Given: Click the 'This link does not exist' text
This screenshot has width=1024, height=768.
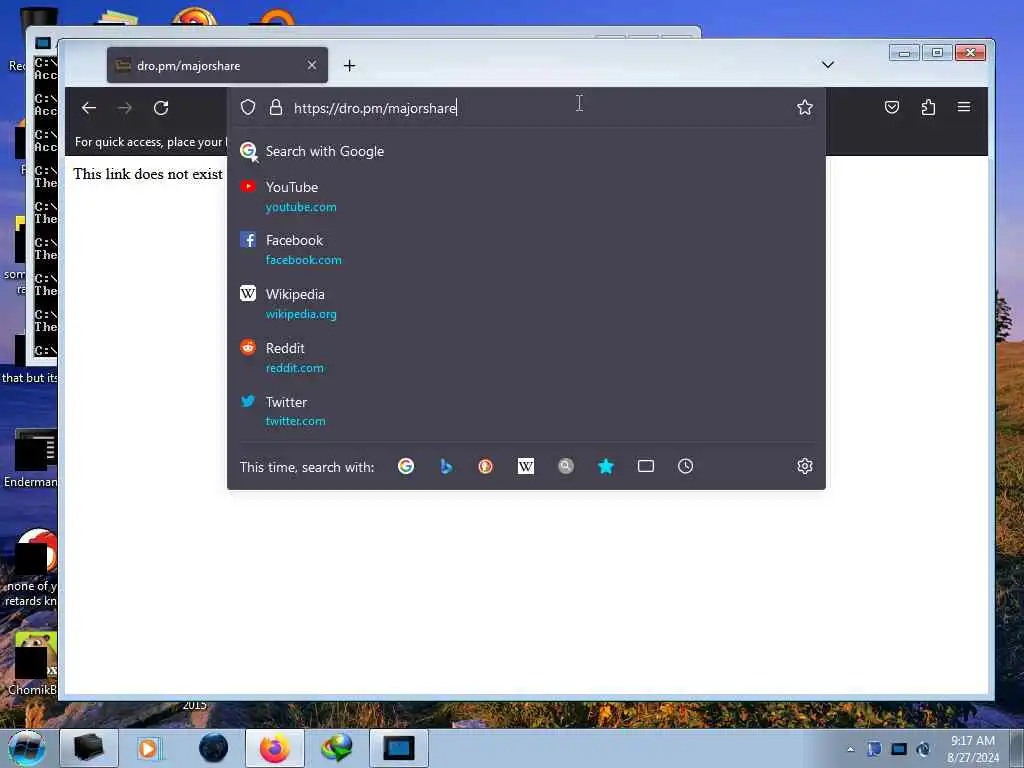Looking at the screenshot, I should click(148, 174).
